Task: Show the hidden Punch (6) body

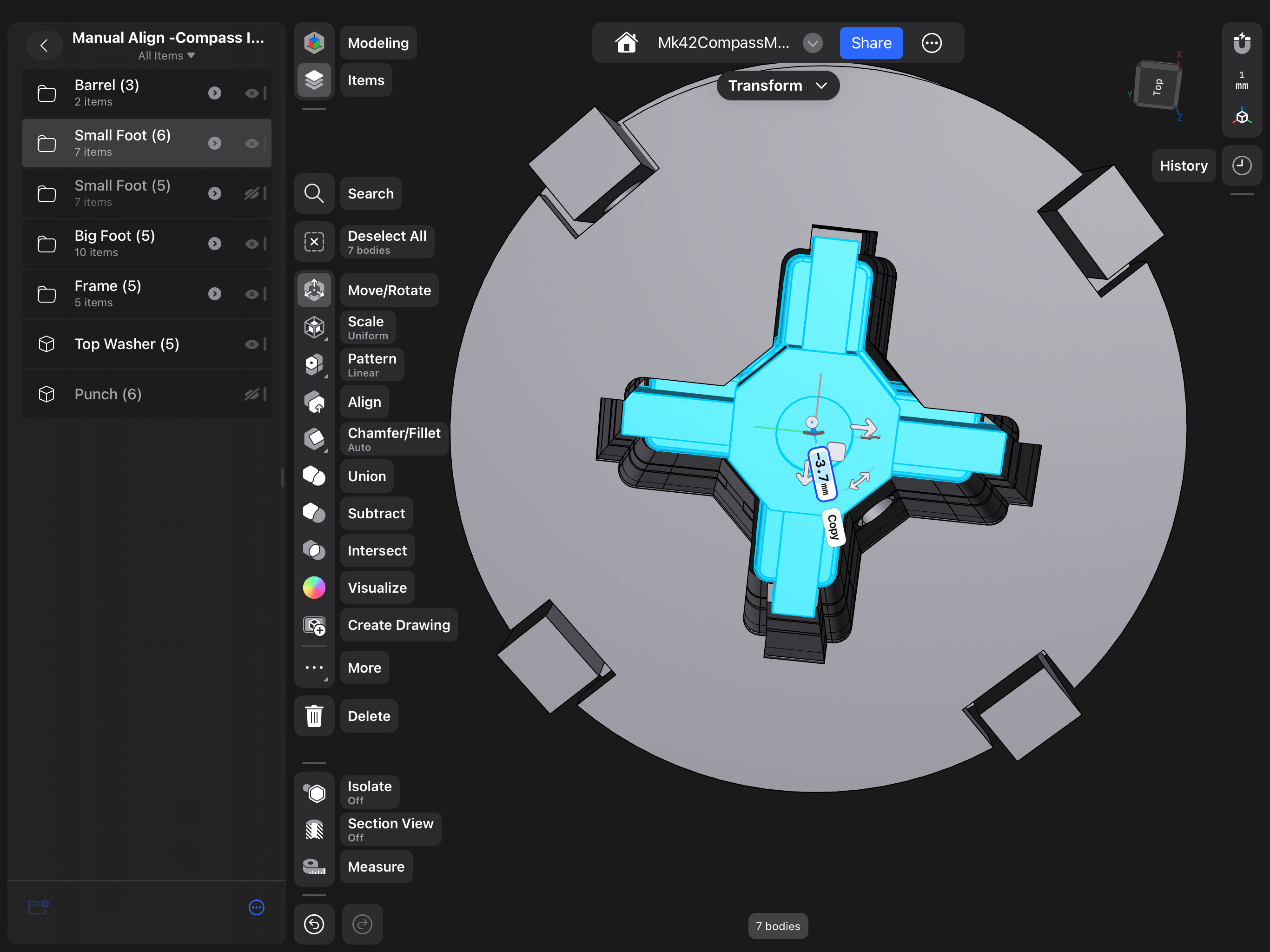Action: click(x=251, y=395)
